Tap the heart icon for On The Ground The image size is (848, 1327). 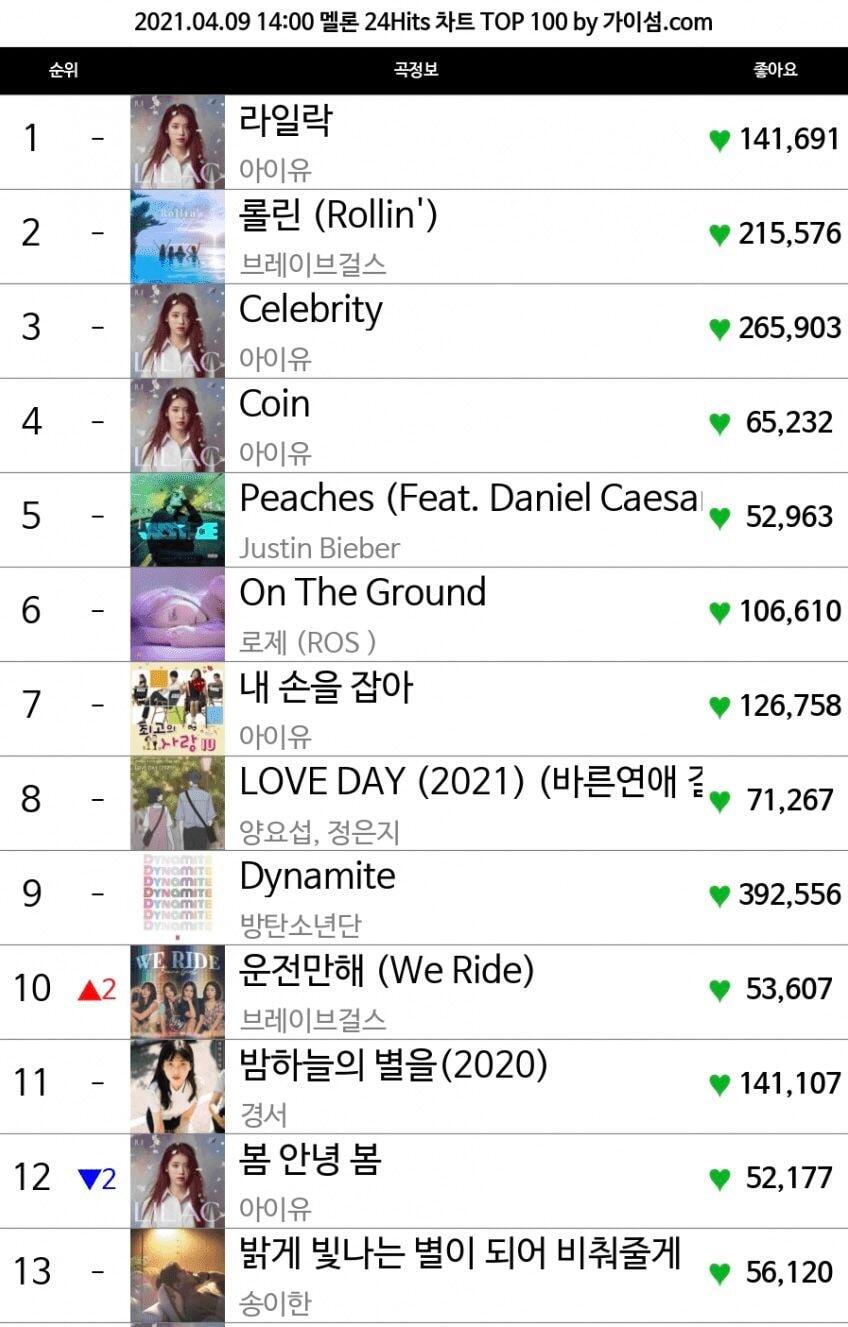(x=719, y=612)
